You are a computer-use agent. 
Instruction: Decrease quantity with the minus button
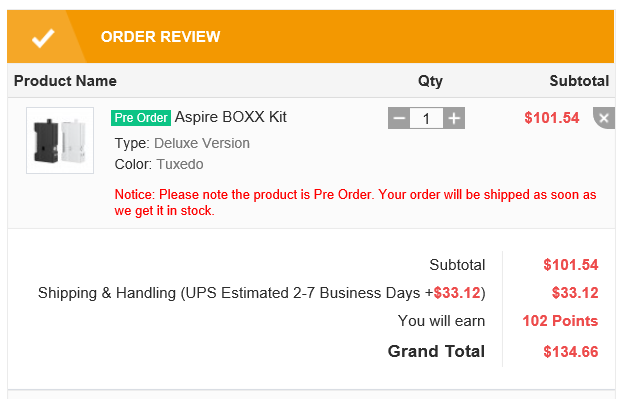pyautogui.click(x=399, y=118)
